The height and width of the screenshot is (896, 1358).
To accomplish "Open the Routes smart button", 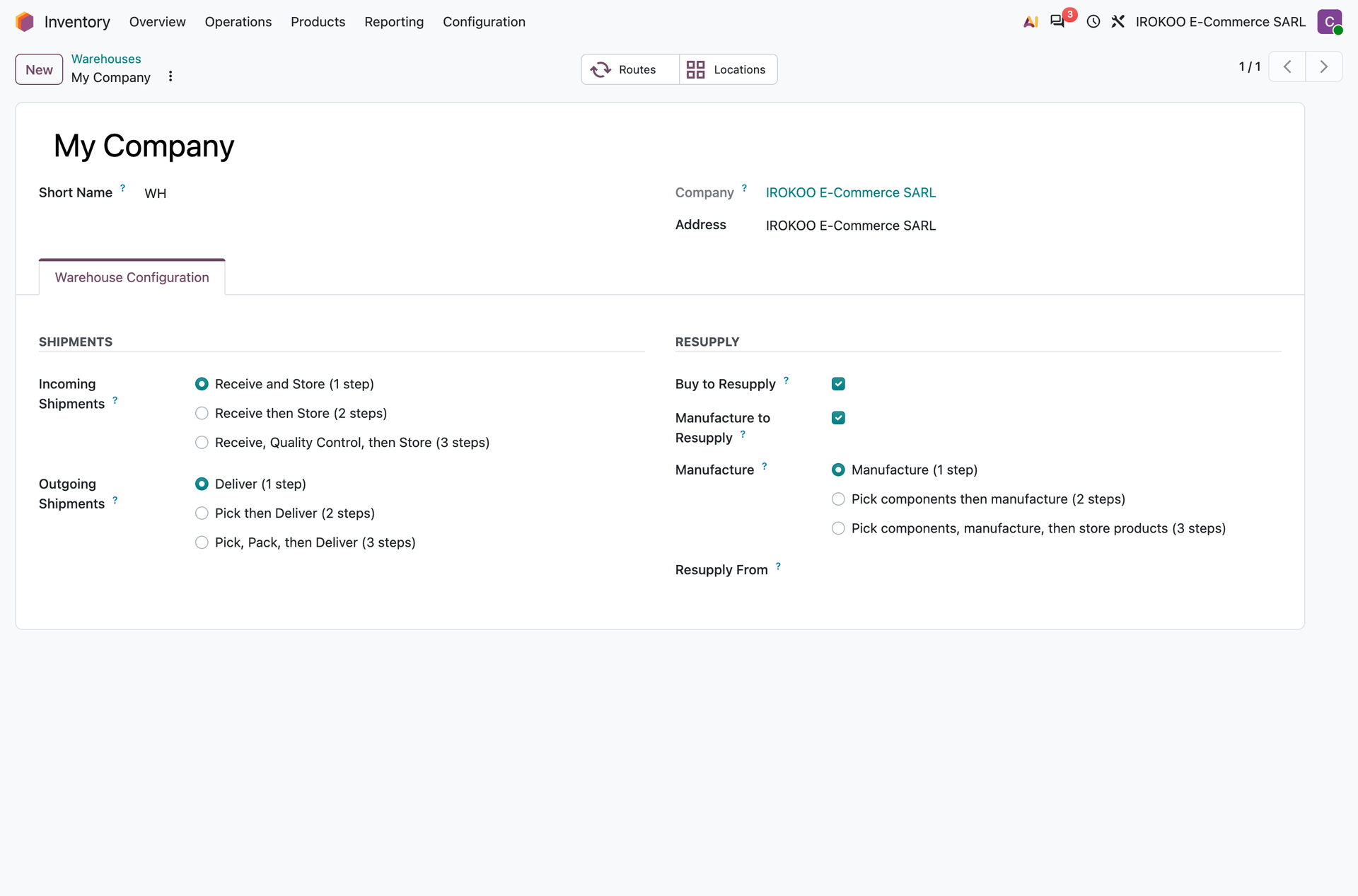I will pyautogui.click(x=630, y=69).
